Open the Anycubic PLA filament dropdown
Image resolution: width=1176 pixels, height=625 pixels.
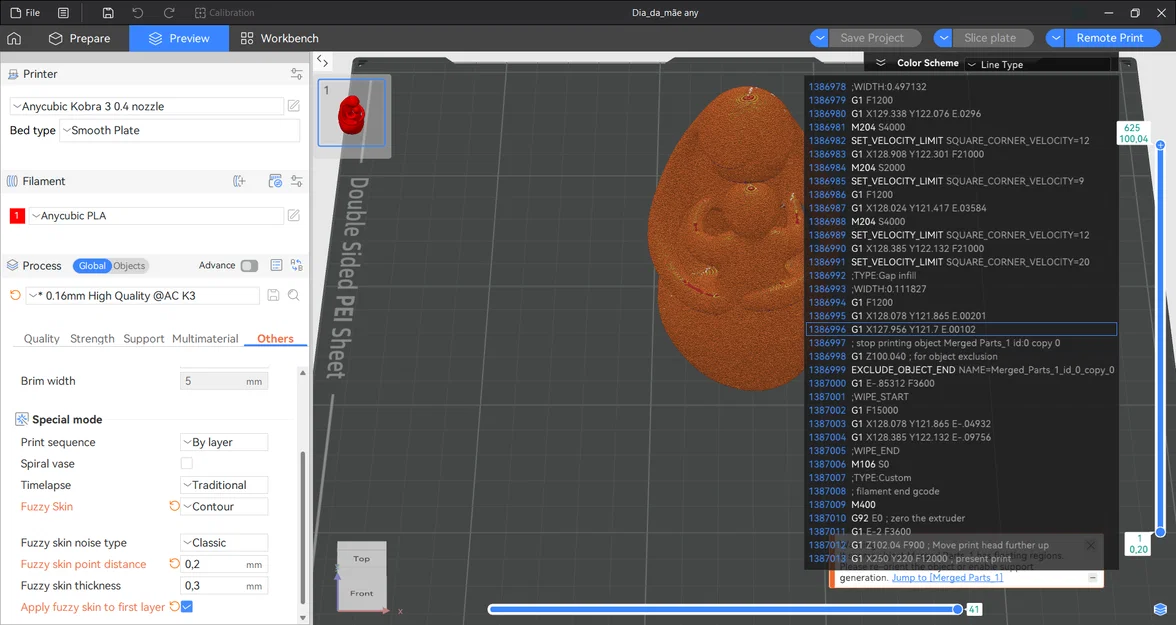click(x=156, y=215)
